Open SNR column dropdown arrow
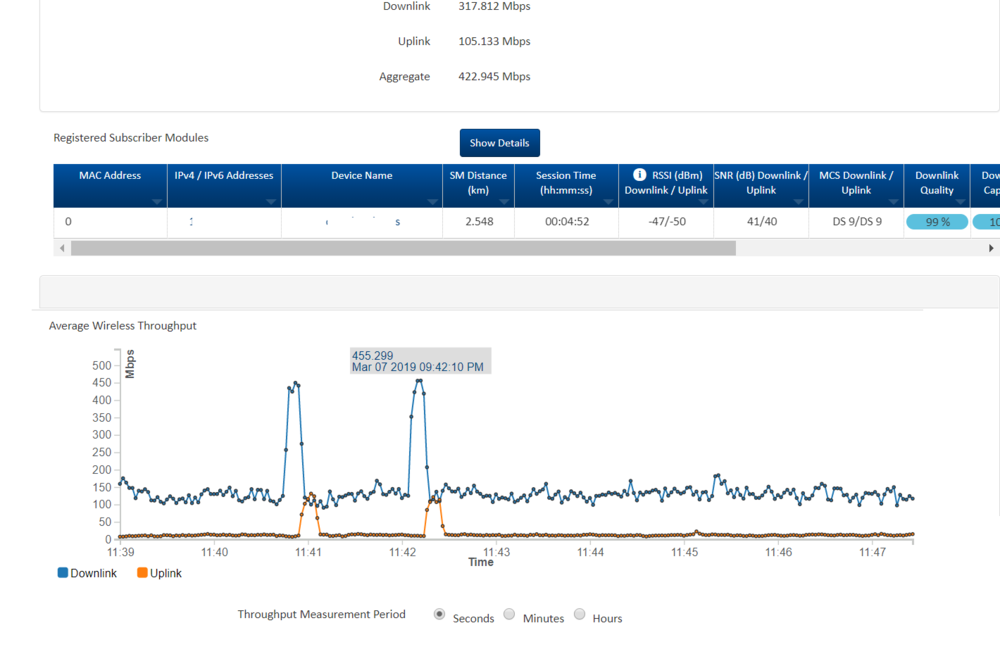The height and width of the screenshot is (654, 1000). [x=798, y=201]
